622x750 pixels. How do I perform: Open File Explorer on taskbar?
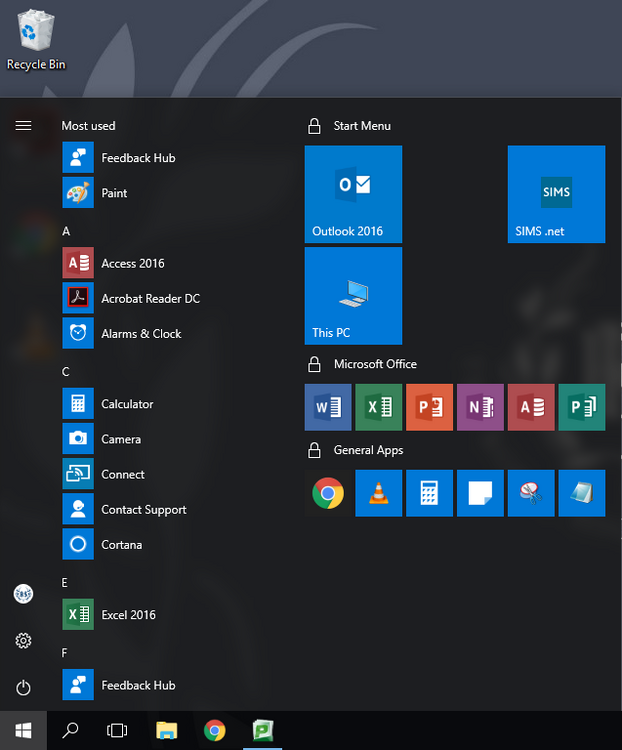pos(167,730)
